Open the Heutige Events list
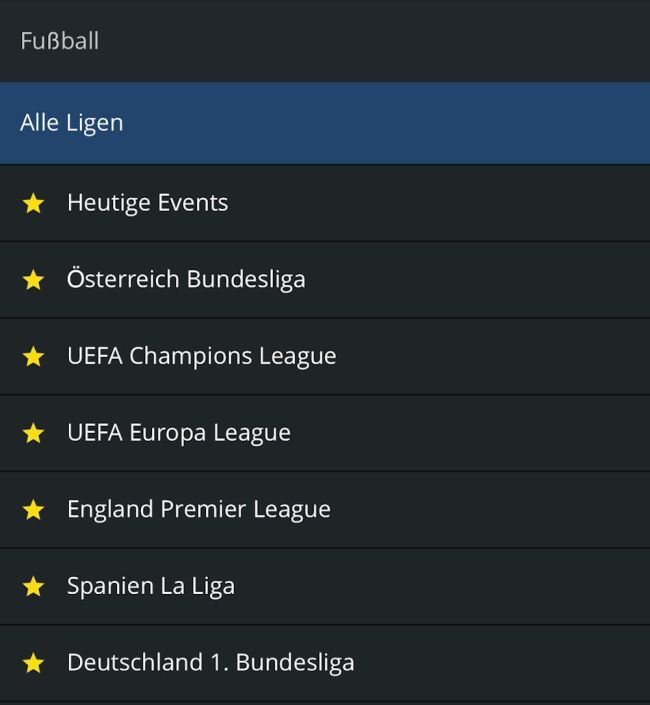This screenshot has width=650, height=705. click(x=147, y=203)
